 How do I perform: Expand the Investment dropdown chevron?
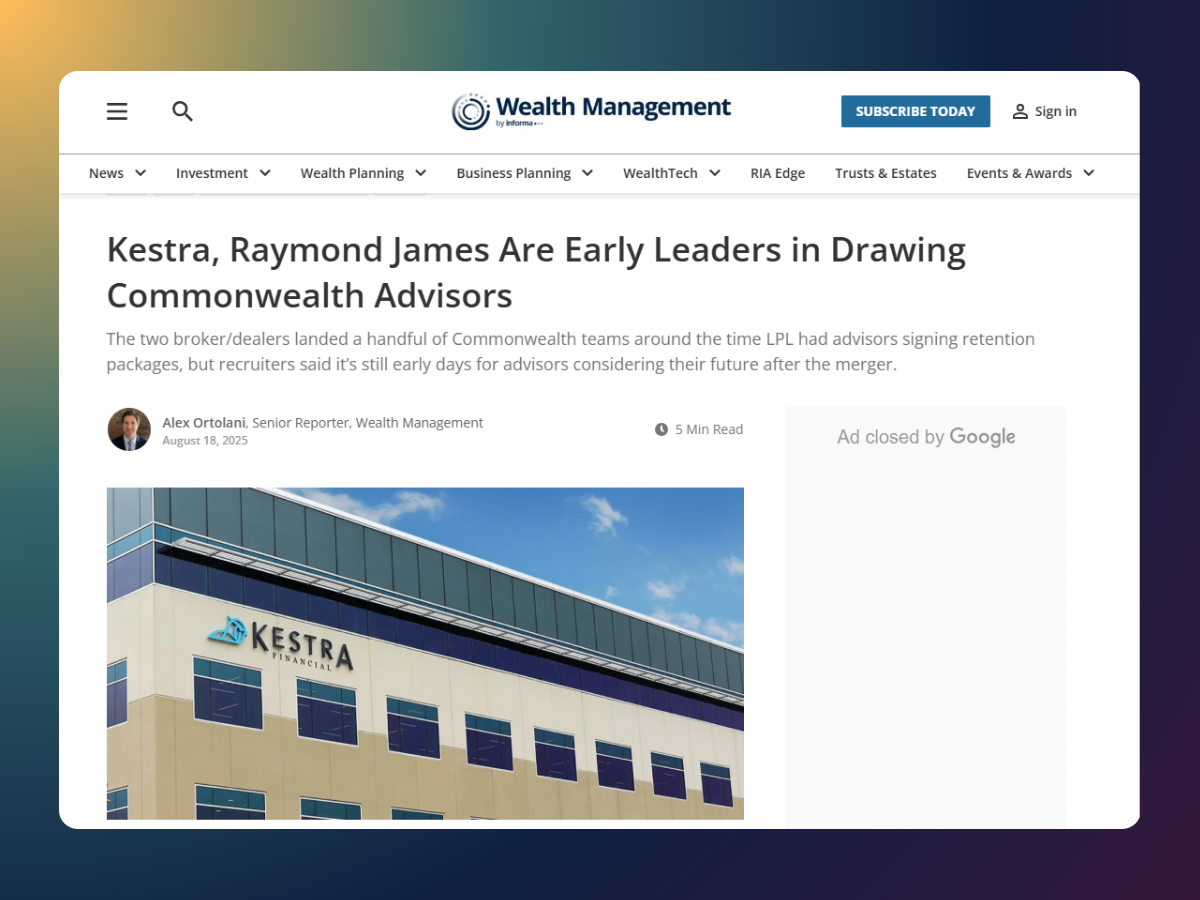coord(265,173)
